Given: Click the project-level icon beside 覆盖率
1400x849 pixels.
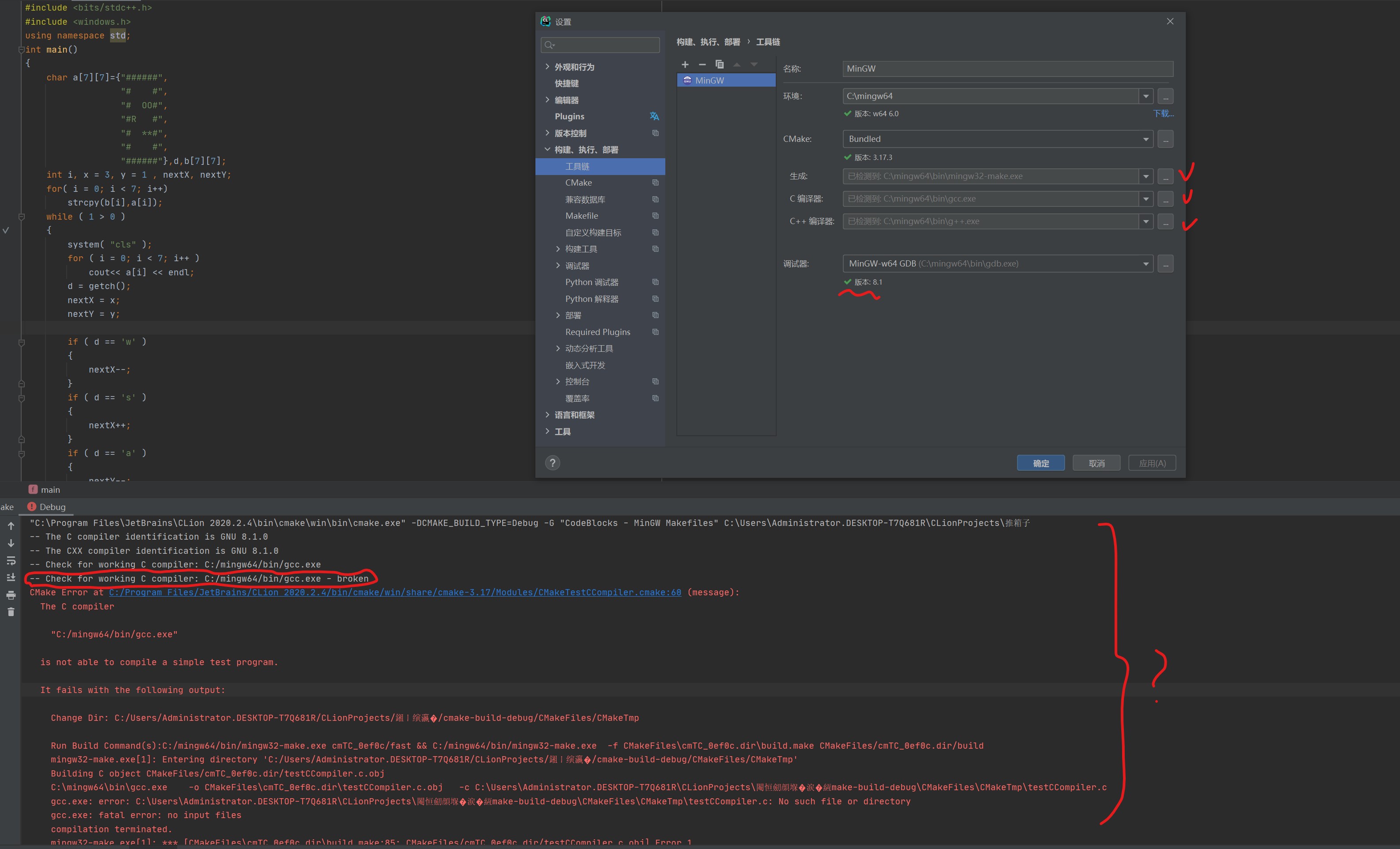Looking at the screenshot, I should [655, 398].
